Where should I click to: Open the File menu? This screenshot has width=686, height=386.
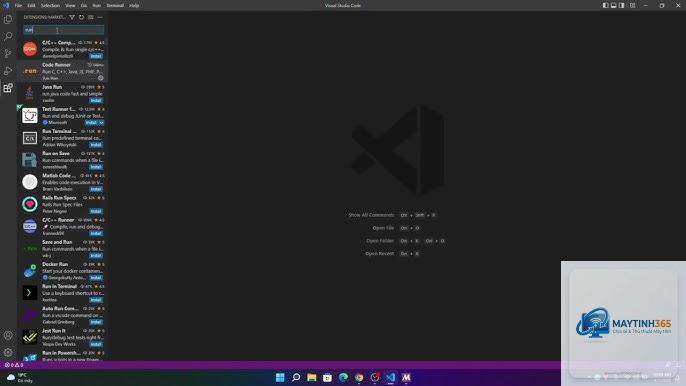[18, 6]
